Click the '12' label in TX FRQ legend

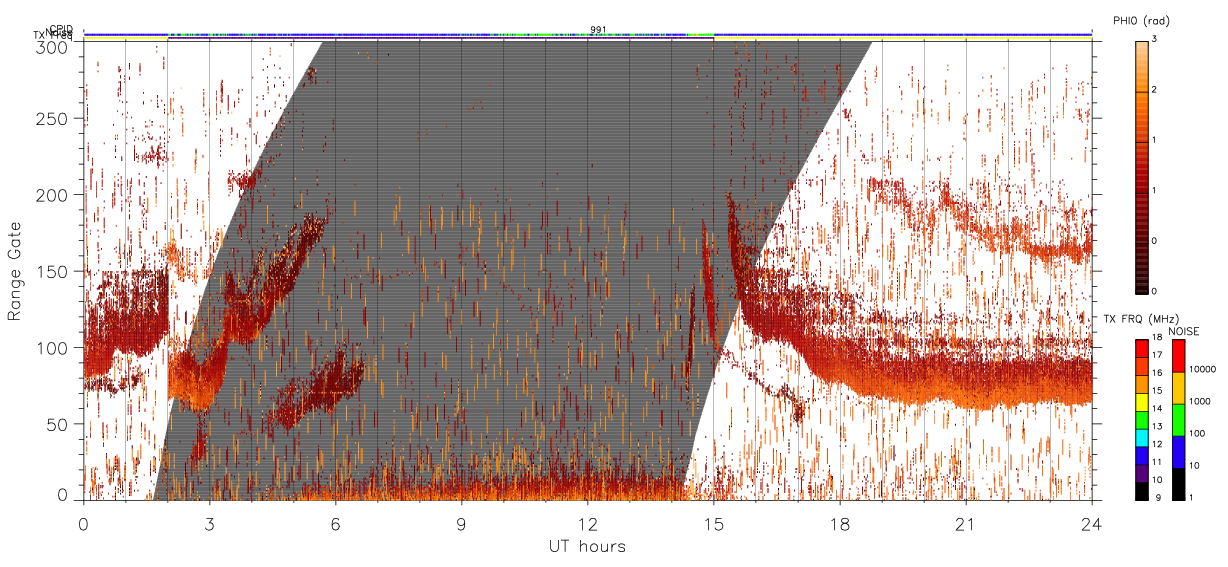pyautogui.click(x=1157, y=444)
